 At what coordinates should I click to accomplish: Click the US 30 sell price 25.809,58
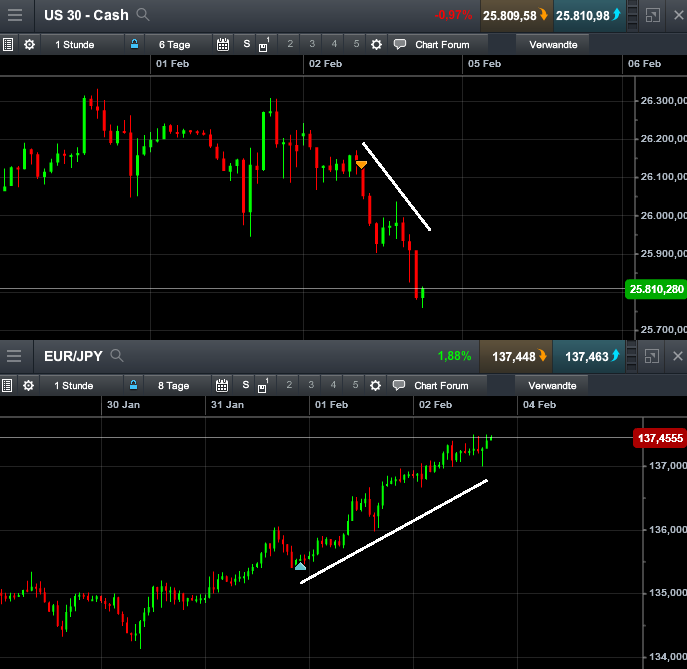click(x=514, y=15)
